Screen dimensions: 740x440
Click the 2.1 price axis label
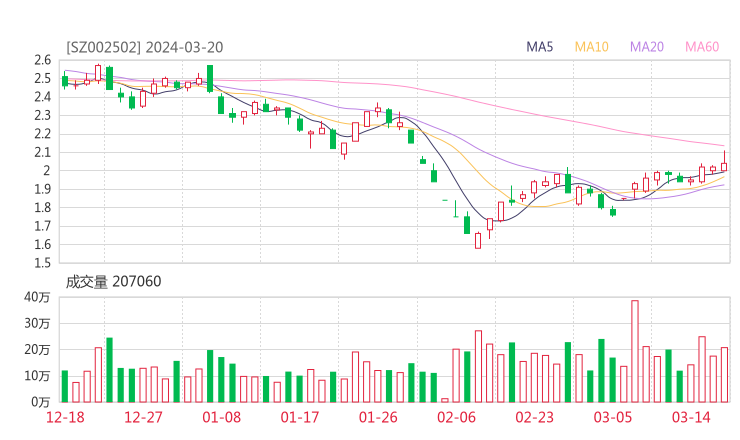coord(42,152)
